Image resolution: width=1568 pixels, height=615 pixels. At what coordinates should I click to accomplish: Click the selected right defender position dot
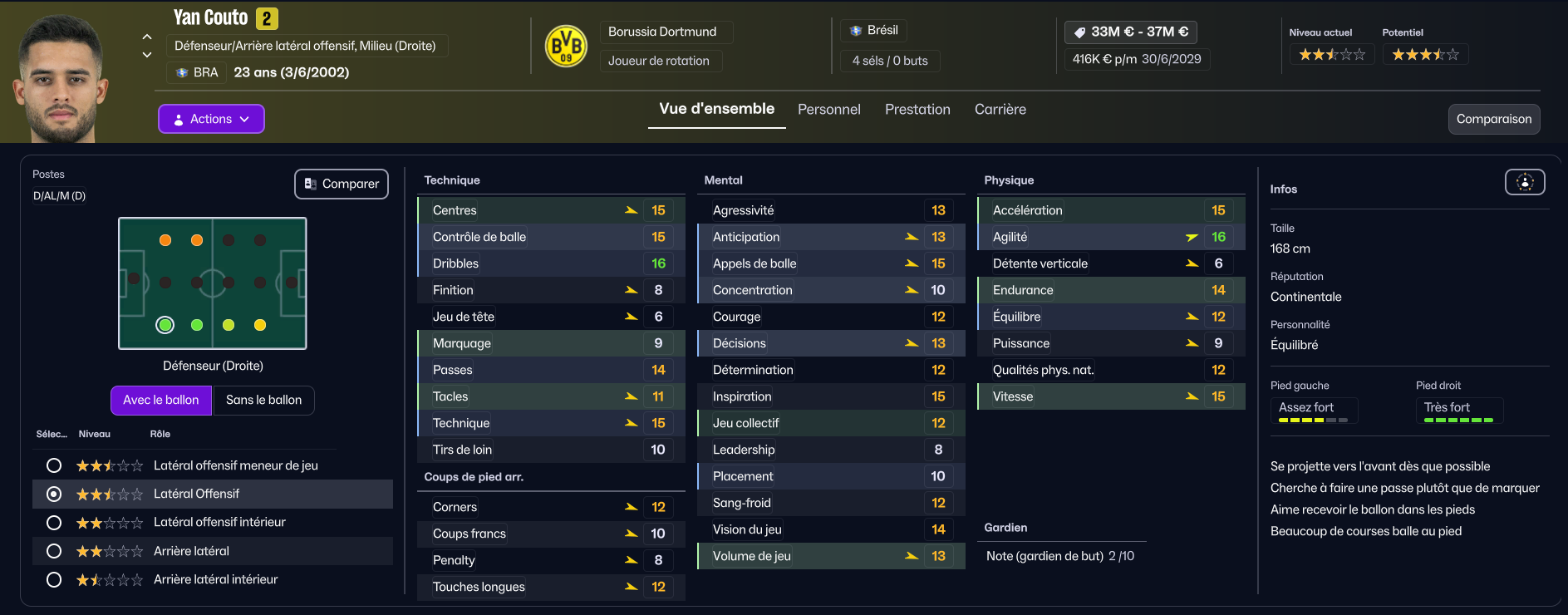click(165, 325)
